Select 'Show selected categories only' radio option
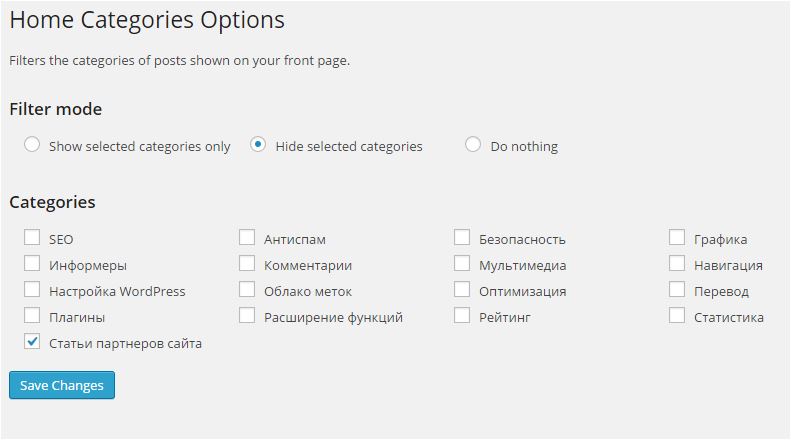Screen dimensions: 791x440 coord(32,145)
